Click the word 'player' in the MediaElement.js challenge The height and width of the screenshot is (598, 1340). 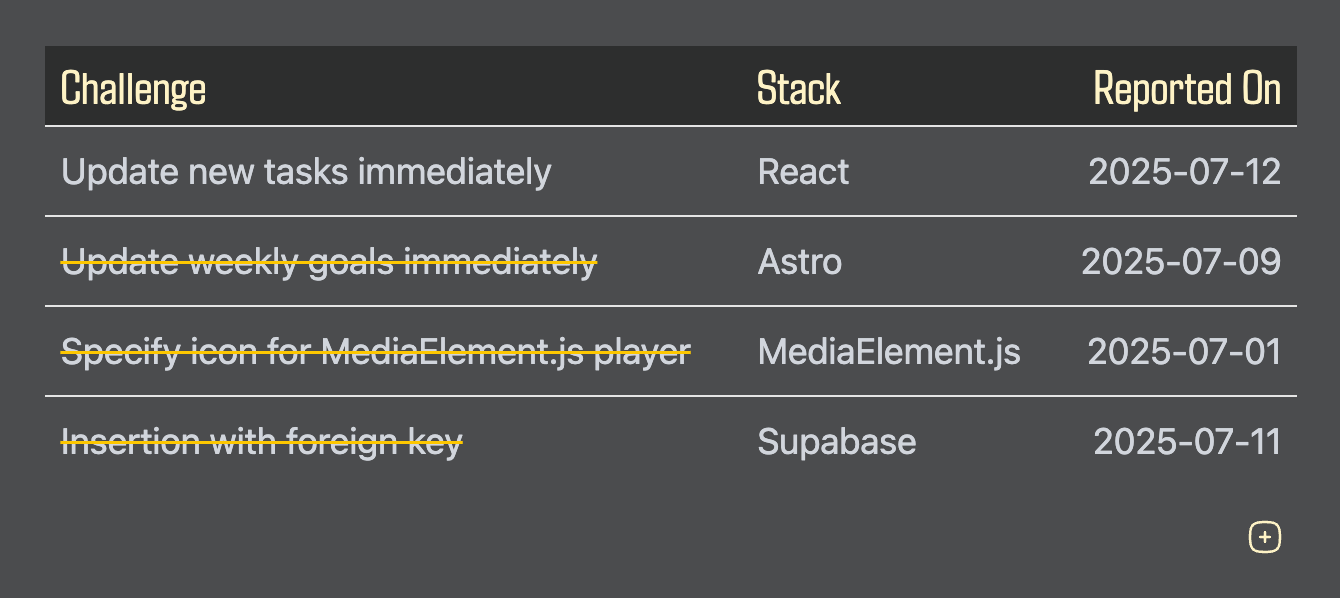point(642,352)
